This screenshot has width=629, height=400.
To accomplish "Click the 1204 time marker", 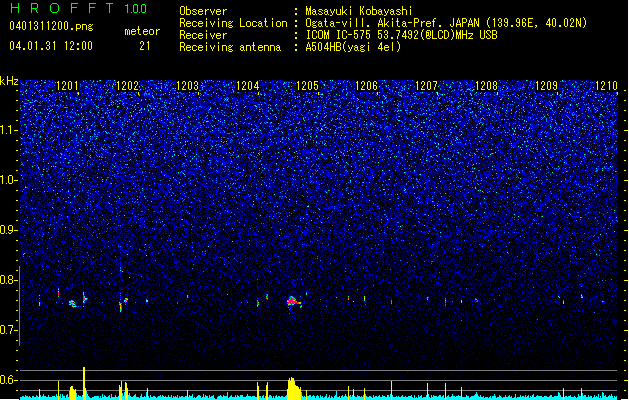I will coord(248,86).
